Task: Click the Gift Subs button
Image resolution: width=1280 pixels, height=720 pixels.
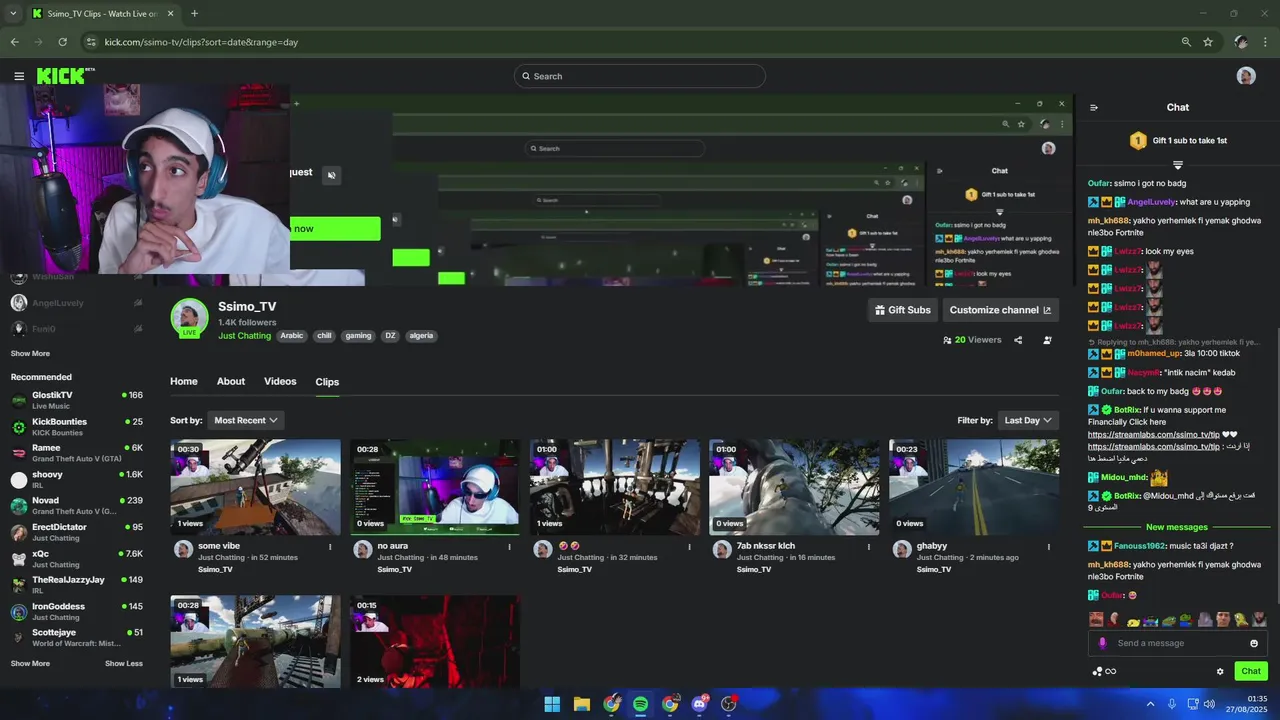Action: point(903,310)
